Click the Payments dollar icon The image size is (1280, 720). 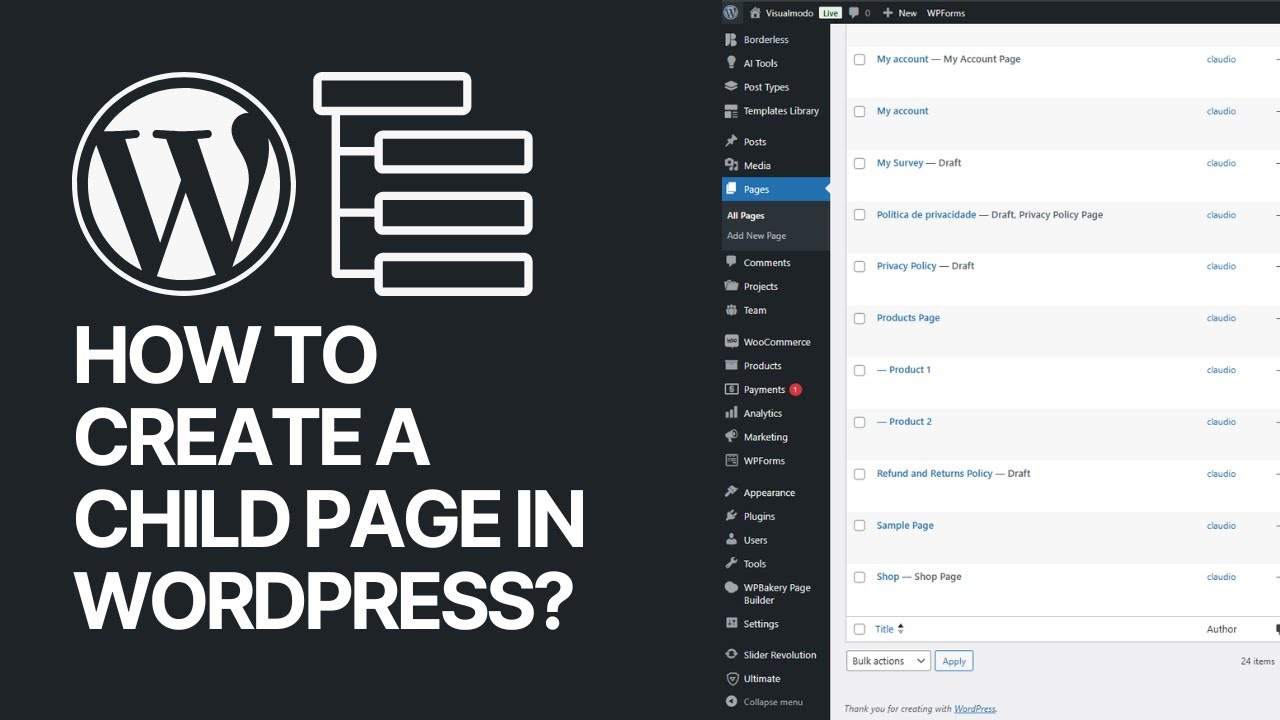click(731, 389)
